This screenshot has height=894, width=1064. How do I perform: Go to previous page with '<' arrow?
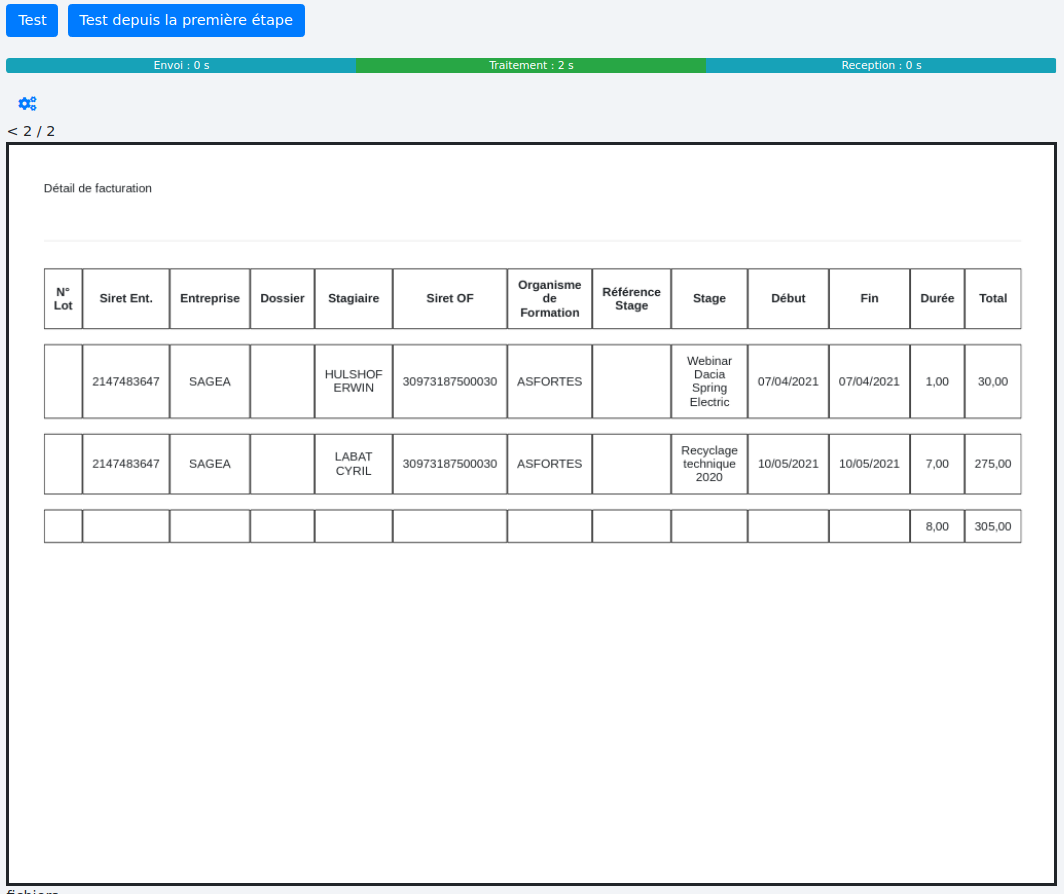[x=12, y=131]
